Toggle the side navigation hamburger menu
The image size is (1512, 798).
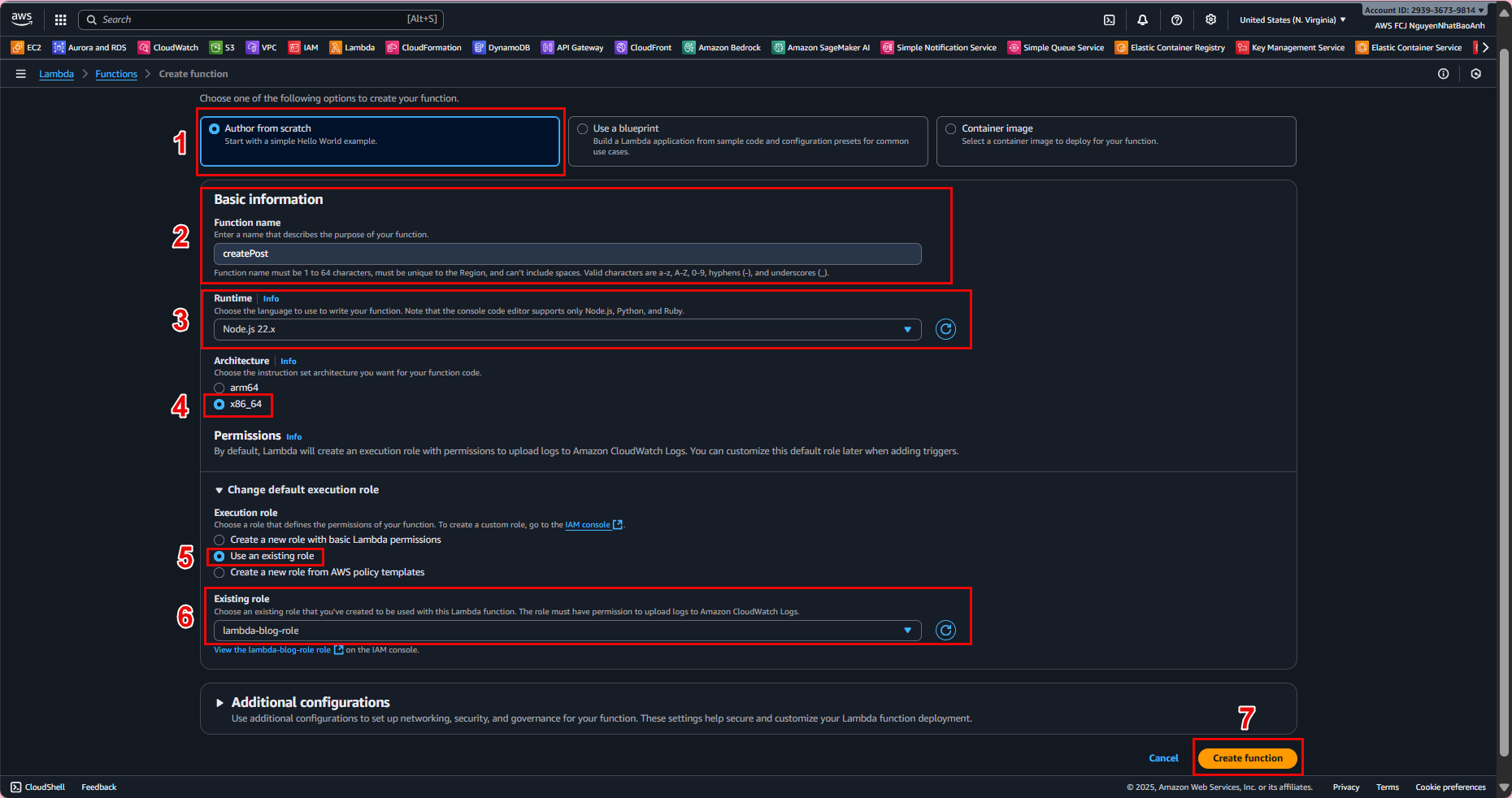(20, 74)
